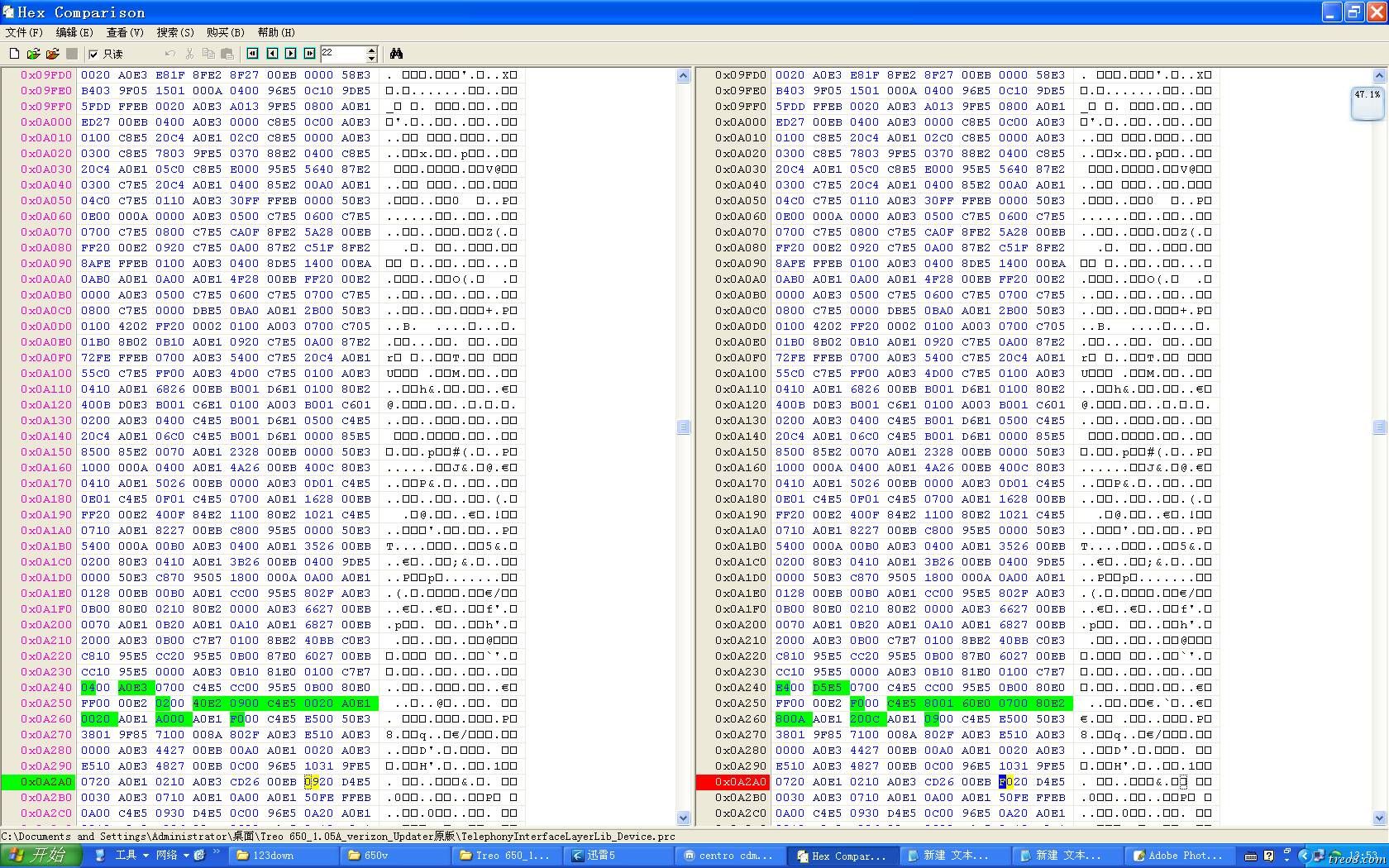Click the left pane scrollbar up arrow

tap(684, 76)
